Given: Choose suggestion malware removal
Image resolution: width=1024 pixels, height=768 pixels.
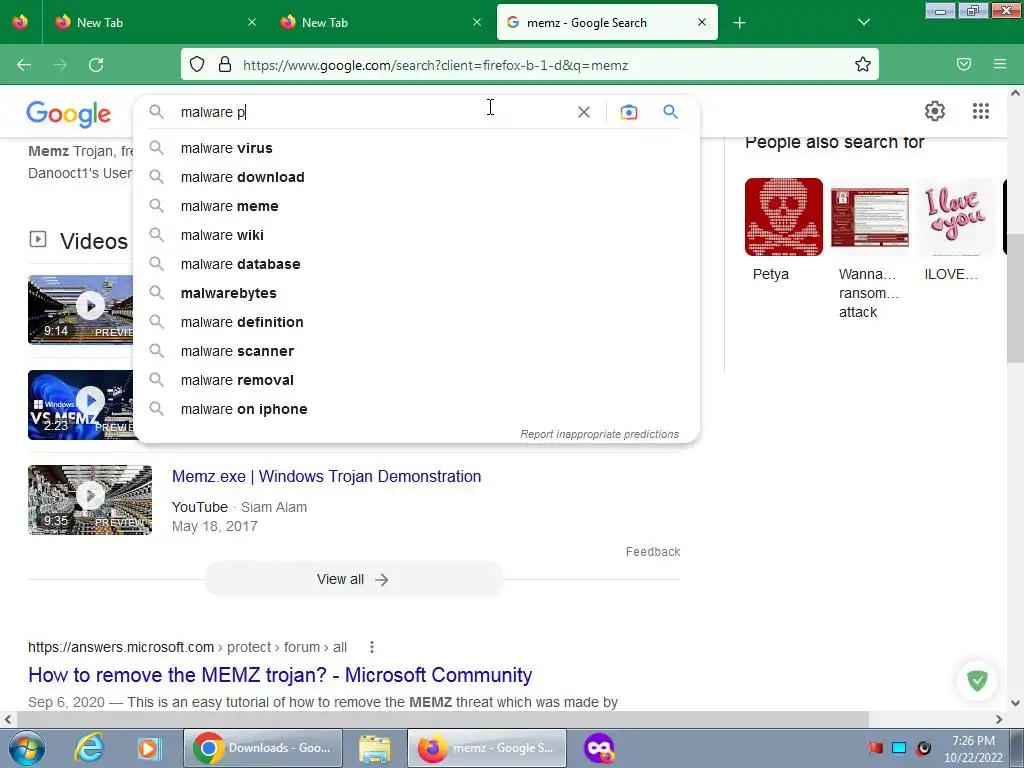Looking at the screenshot, I should (x=416, y=380).
